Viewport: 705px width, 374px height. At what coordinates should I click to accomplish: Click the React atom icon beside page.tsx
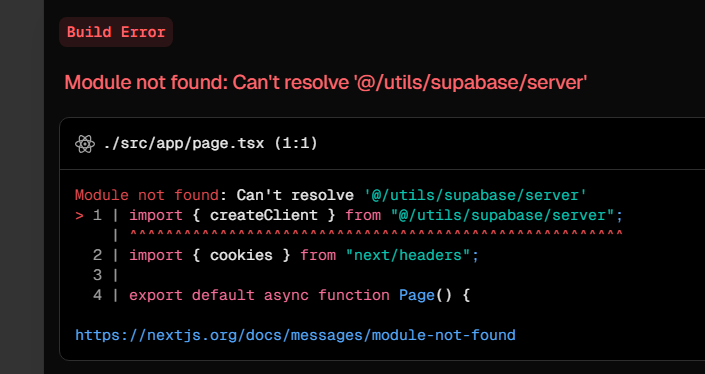[85, 144]
